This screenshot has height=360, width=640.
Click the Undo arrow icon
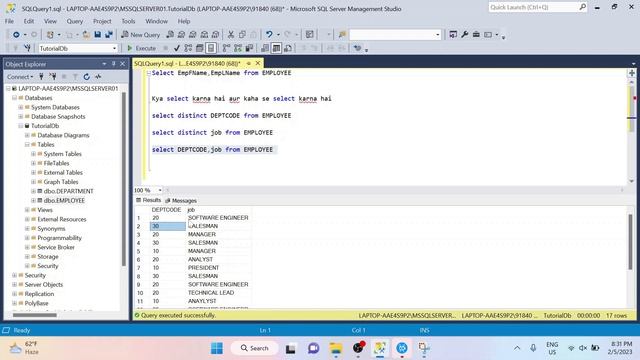point(269,35)
